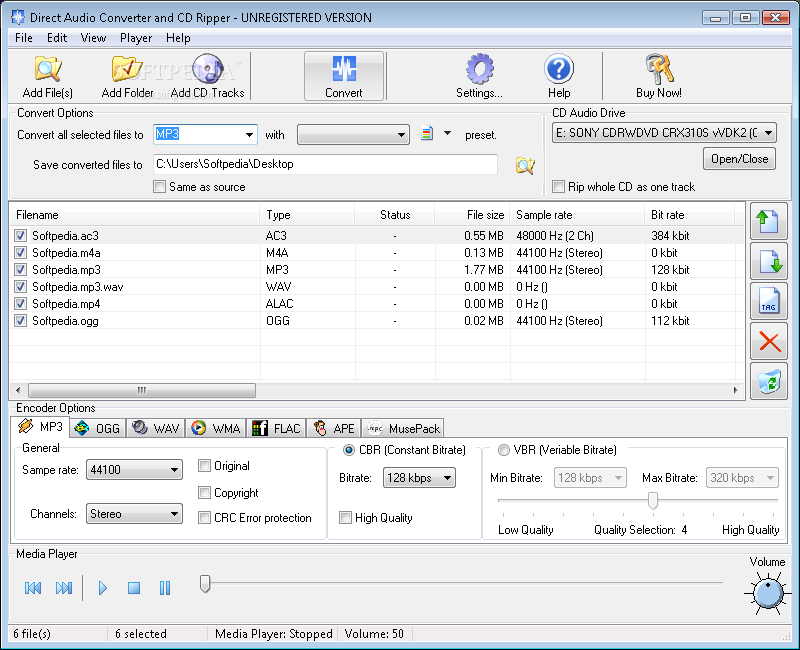
Task: Open the Help menu in the menu bar
Action: (x=178, y=38)
